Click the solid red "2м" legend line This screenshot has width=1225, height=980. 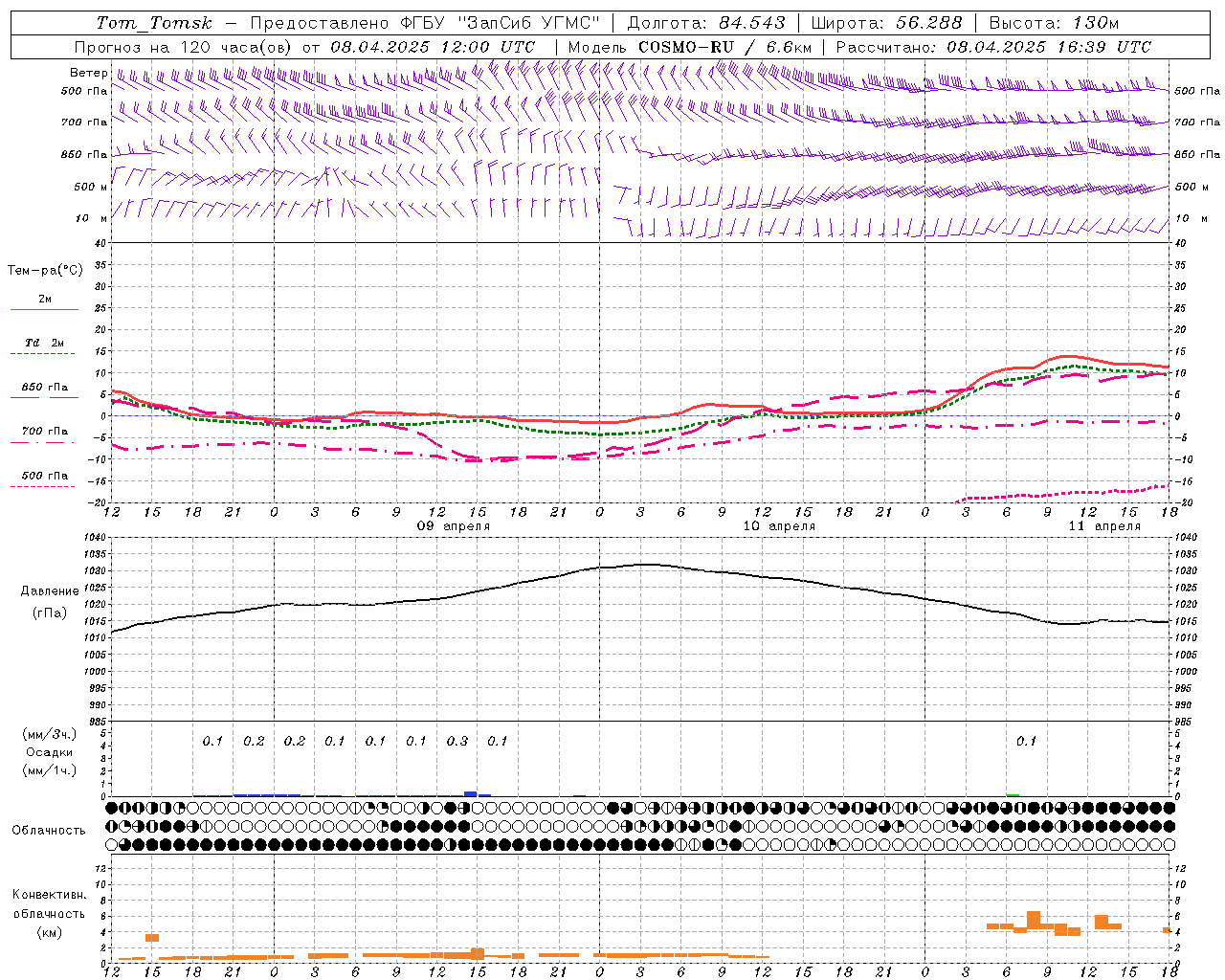coord(44,309)
